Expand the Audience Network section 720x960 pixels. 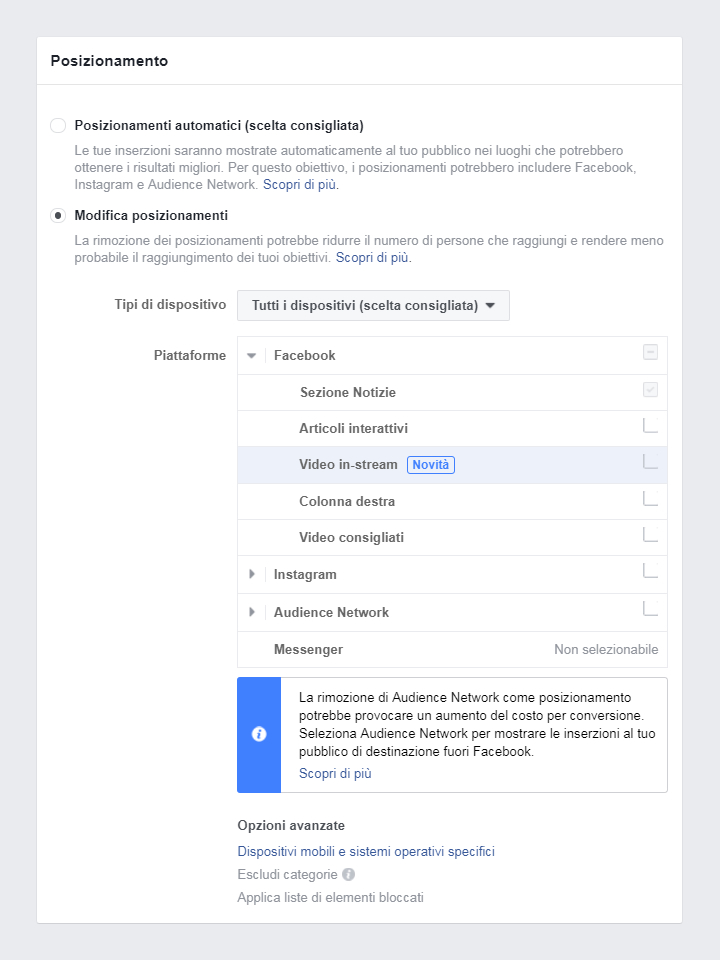point(251,611)
